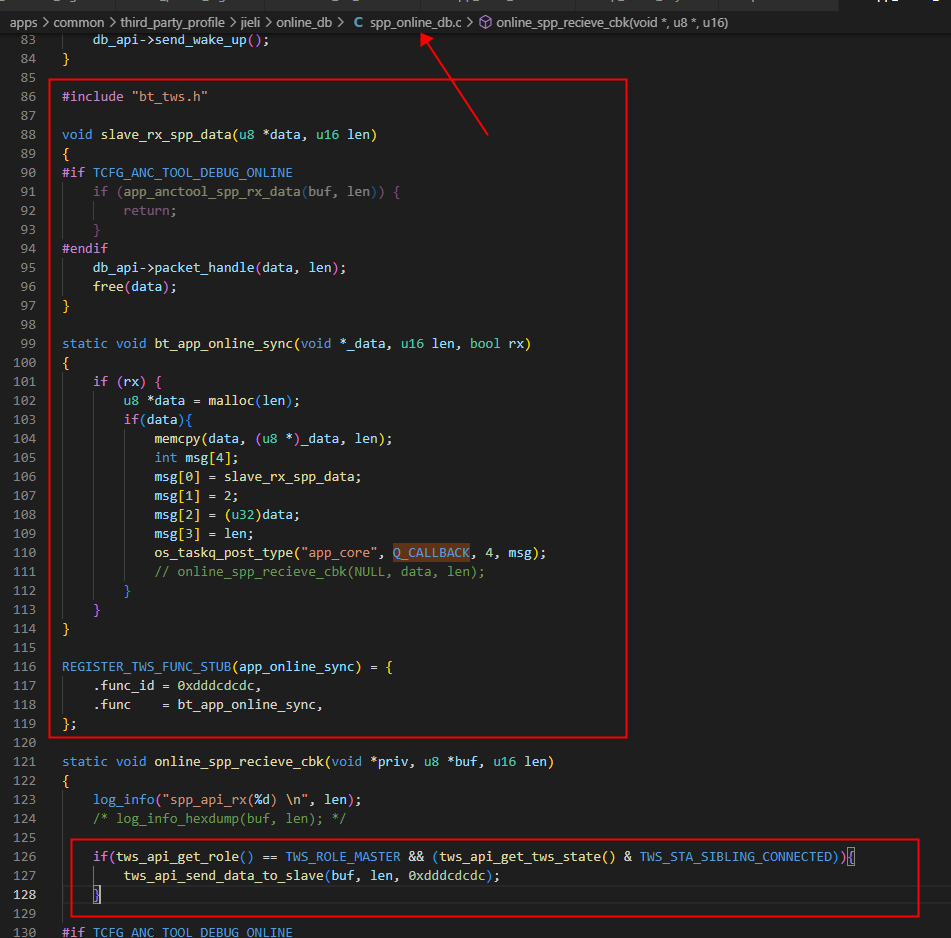Click the memcpy call on line 104

click(177, 438)
